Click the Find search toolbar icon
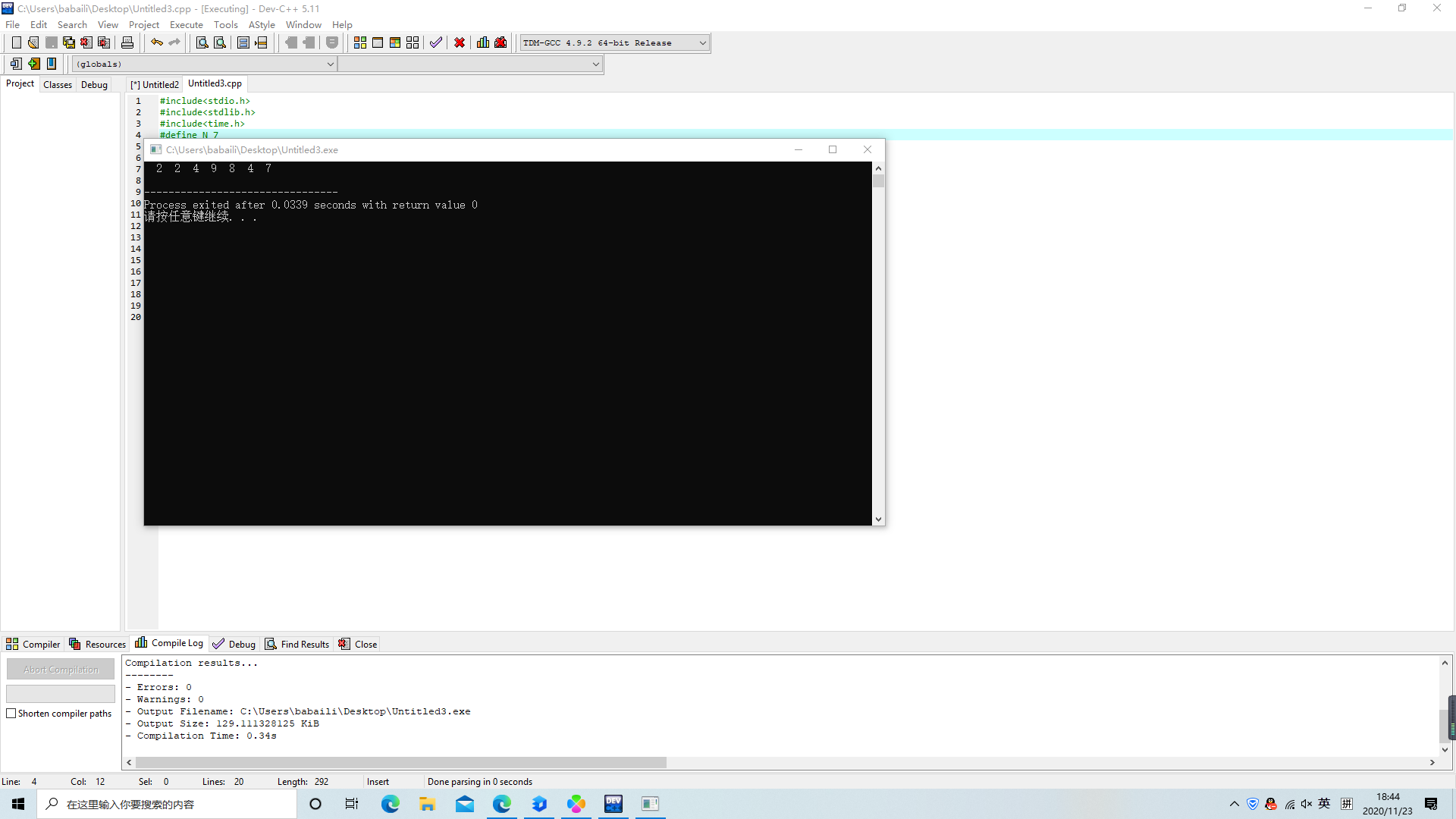The image size is (1456, 819). (x=202, y=42)
